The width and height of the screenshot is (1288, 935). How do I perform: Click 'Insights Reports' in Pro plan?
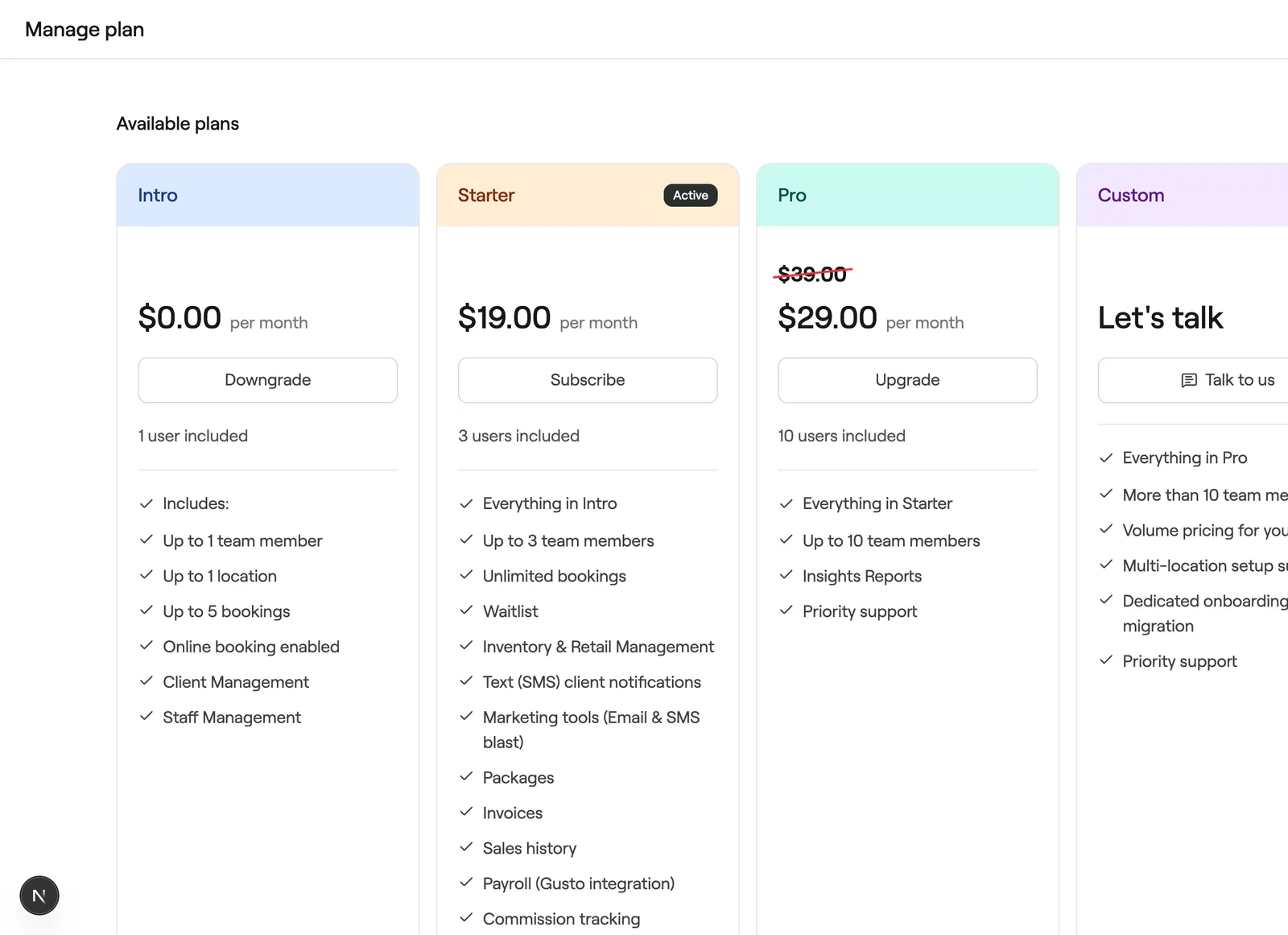tap(862, 577)
